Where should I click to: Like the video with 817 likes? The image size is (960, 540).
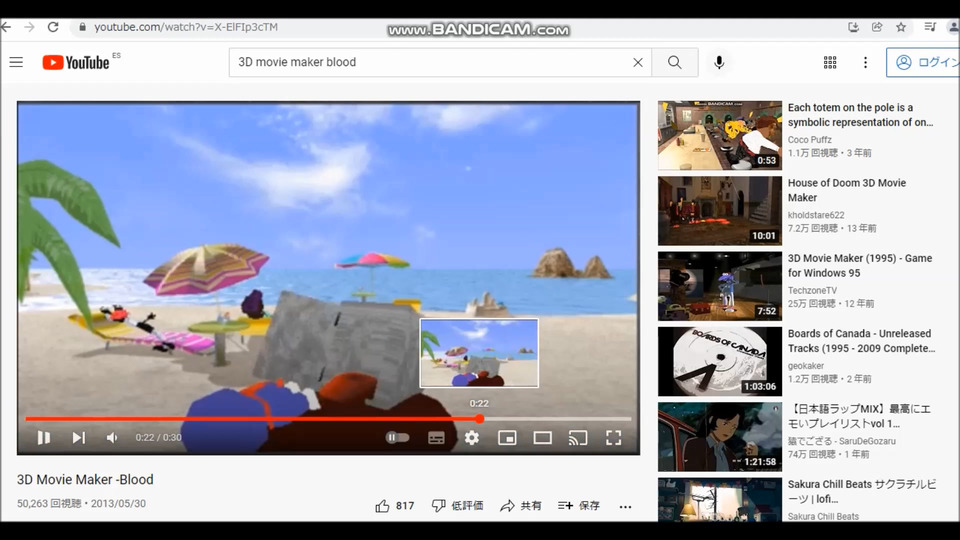pos(395,506)
